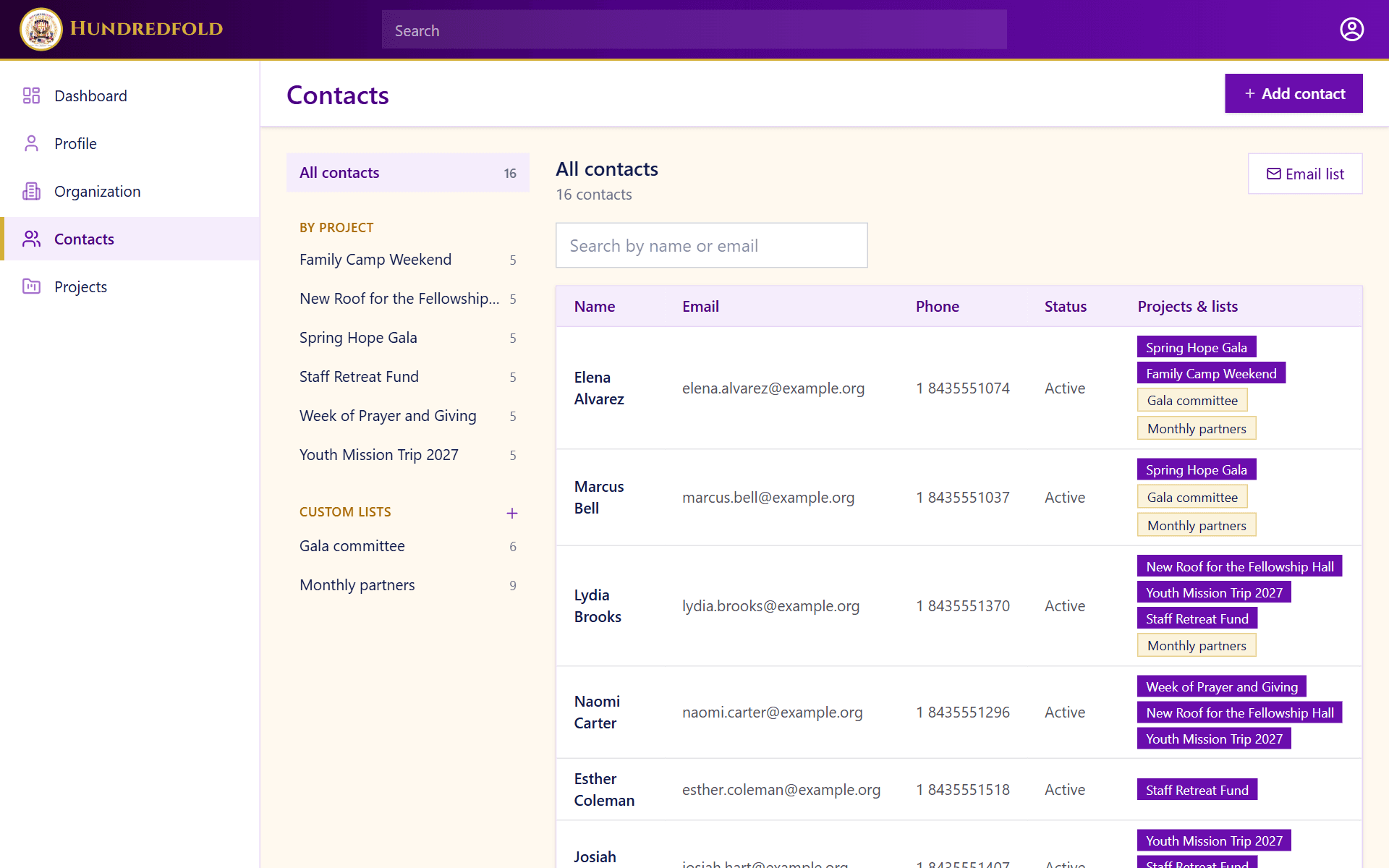1389x868 pixels.
Task: Go to the Profile page
Action: point(130,143)
